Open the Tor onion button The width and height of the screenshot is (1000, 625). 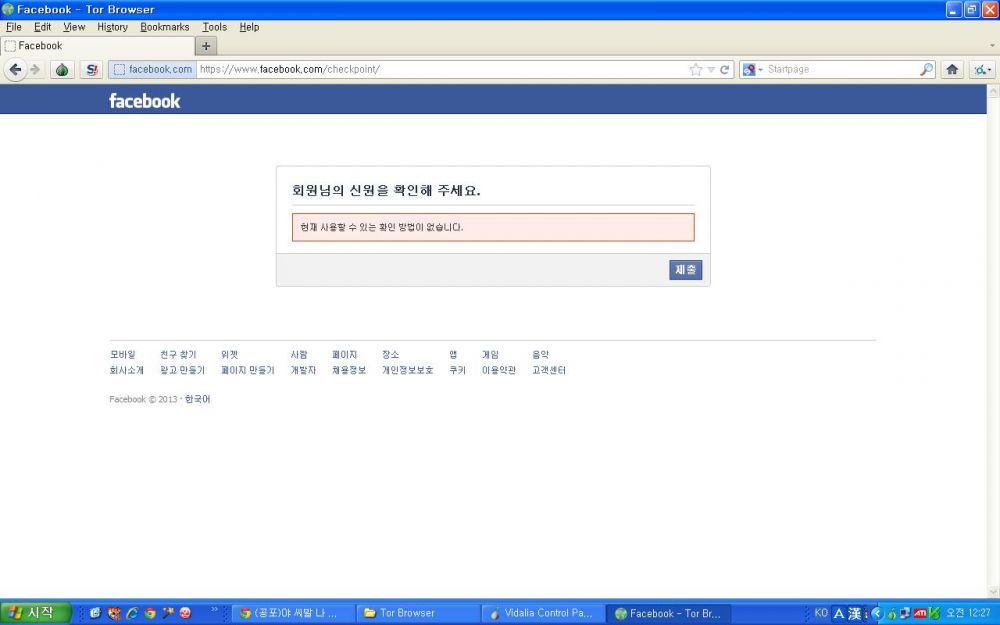pos(62,70)
